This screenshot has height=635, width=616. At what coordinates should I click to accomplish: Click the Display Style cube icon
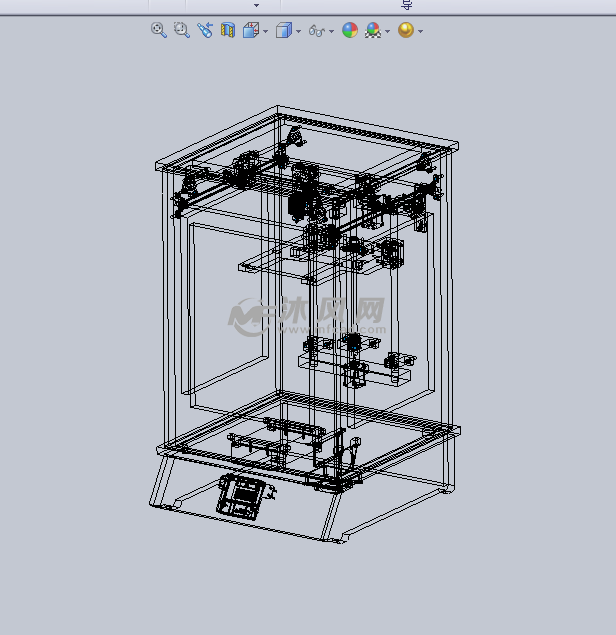coord(283,31)
